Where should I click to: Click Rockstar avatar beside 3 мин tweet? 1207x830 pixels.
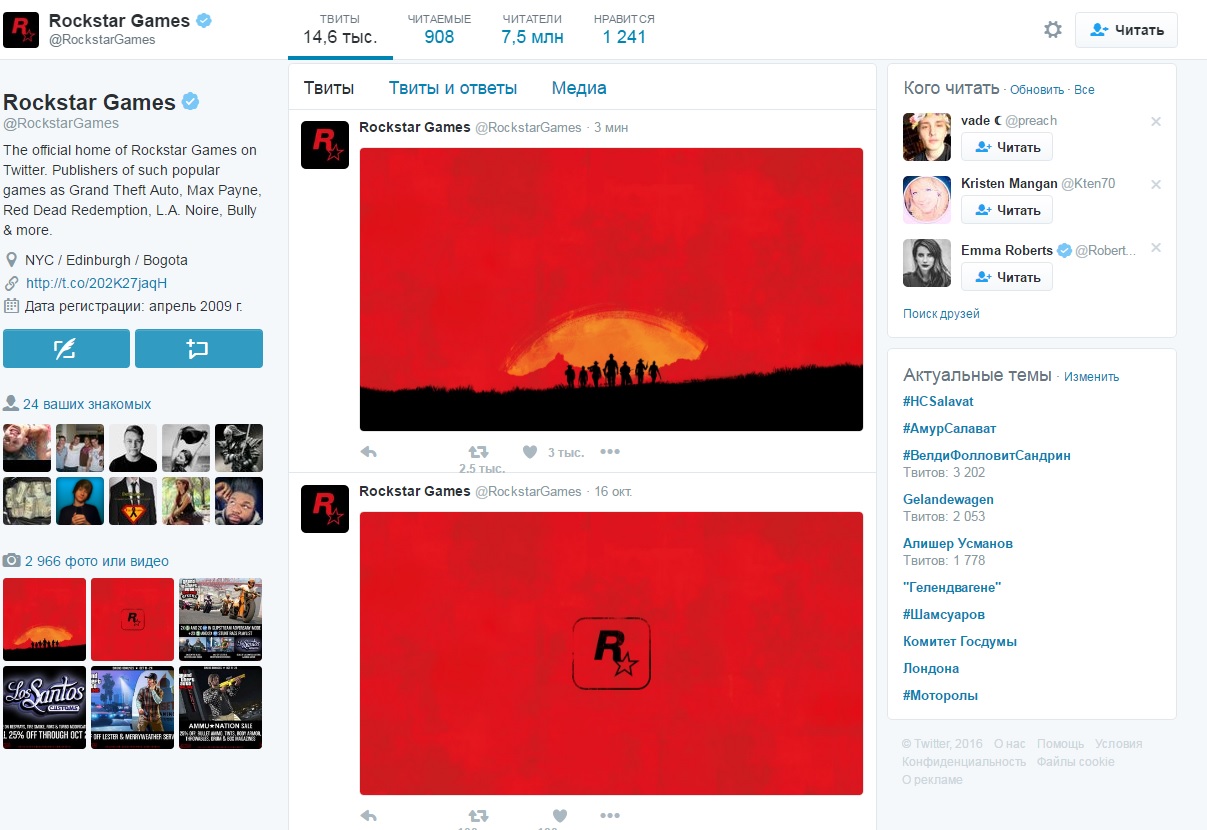tap(325, 145)
